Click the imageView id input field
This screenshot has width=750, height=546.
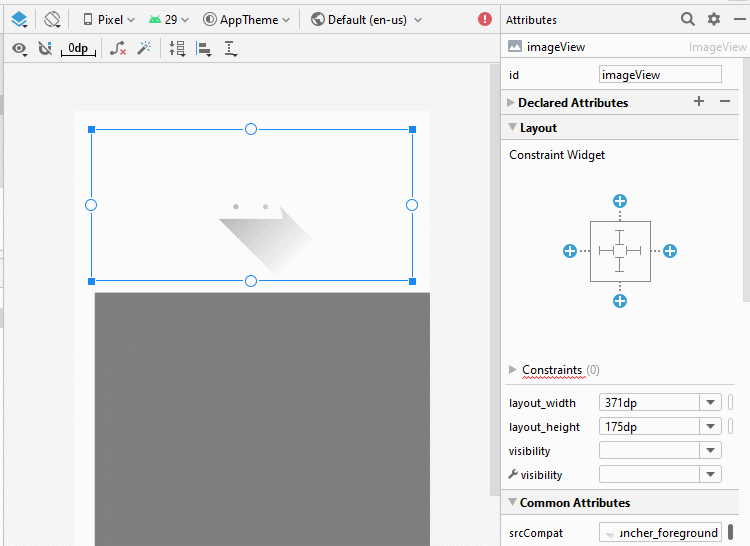pyautogui.click(x=660, y=75)
